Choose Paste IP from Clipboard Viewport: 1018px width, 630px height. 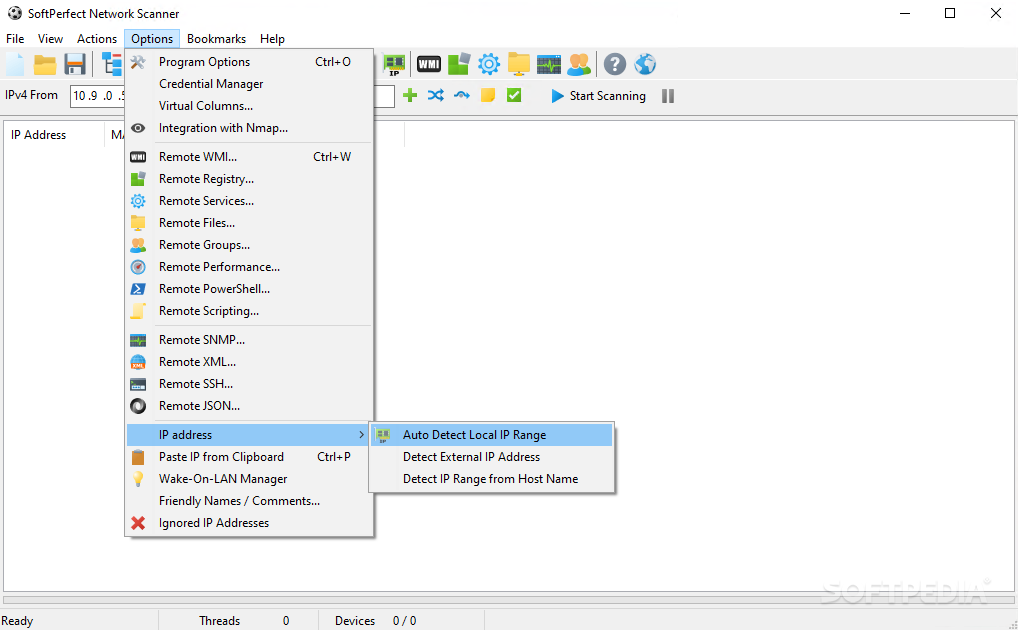click(x=250, y=457)
